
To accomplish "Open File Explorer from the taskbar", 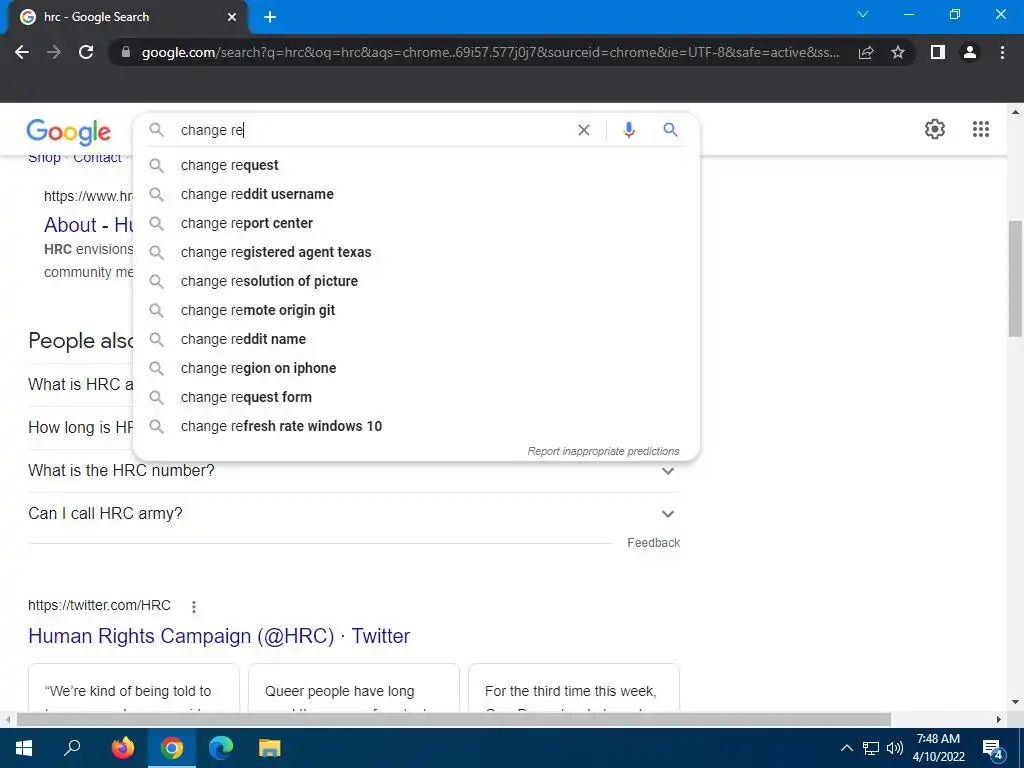I will tap(270, 748).
